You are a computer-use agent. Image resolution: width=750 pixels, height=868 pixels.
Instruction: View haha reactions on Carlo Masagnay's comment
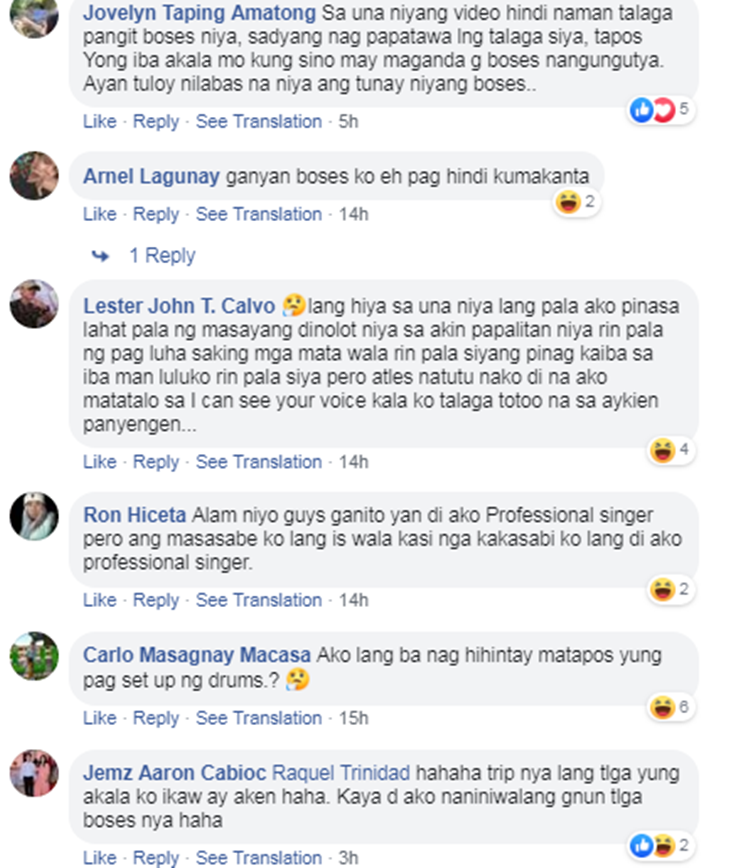671,707
